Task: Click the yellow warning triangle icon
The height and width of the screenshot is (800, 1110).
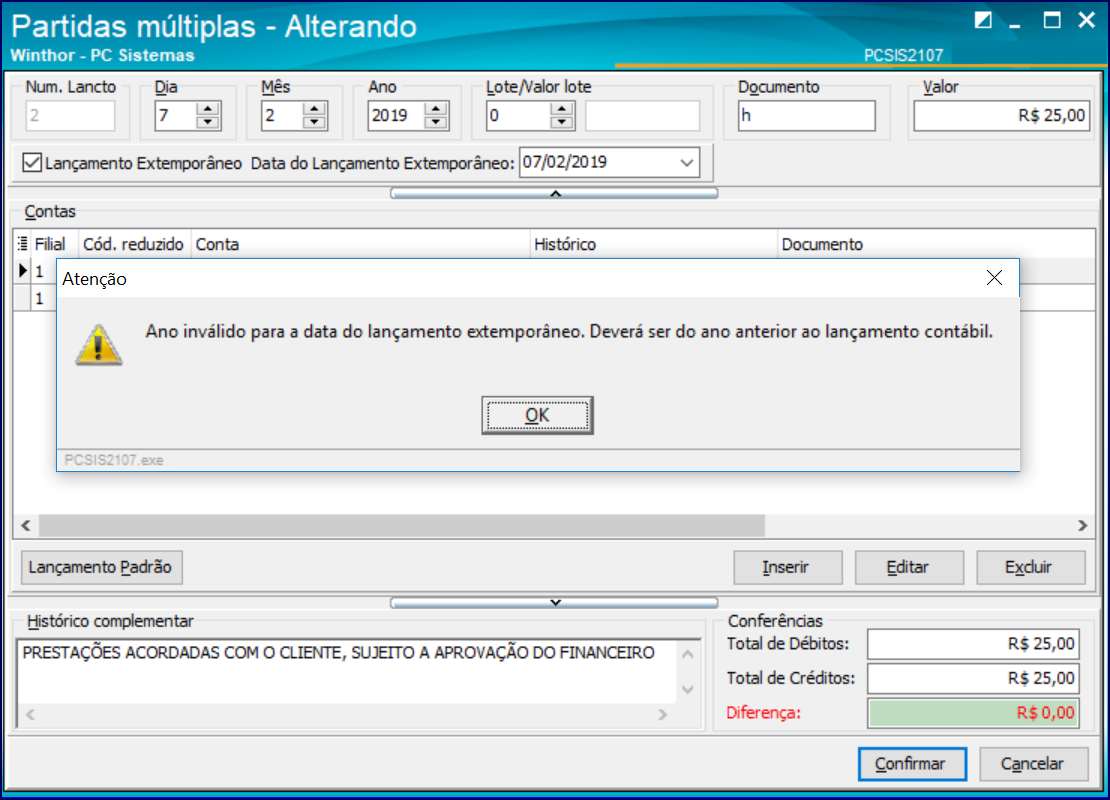Action: [x=98, y=345]
